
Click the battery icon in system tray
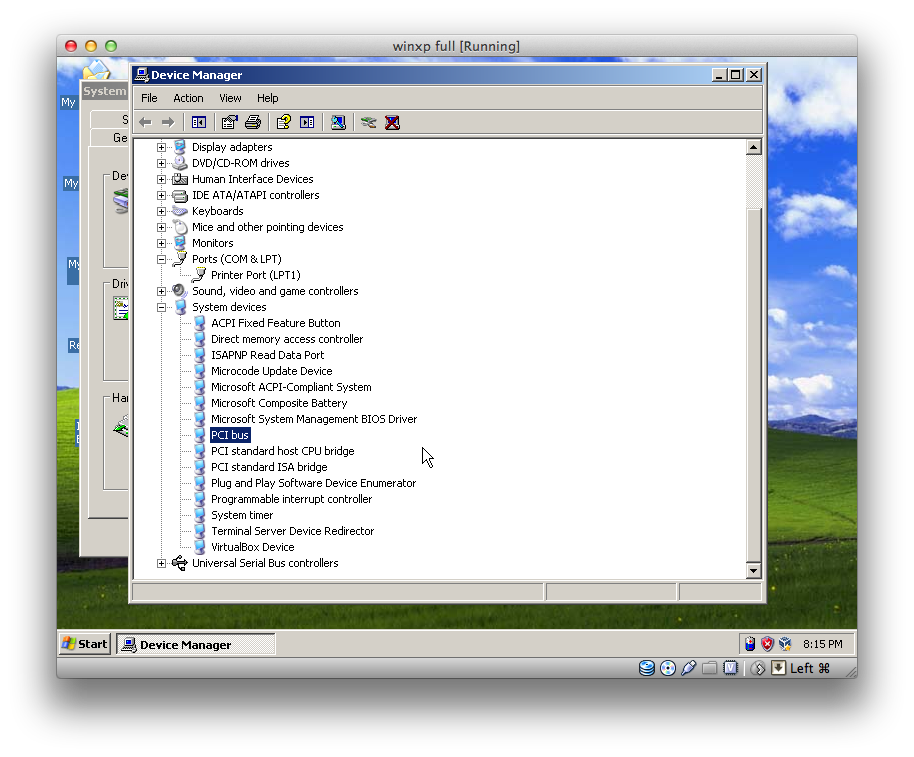tap(750, 645)
